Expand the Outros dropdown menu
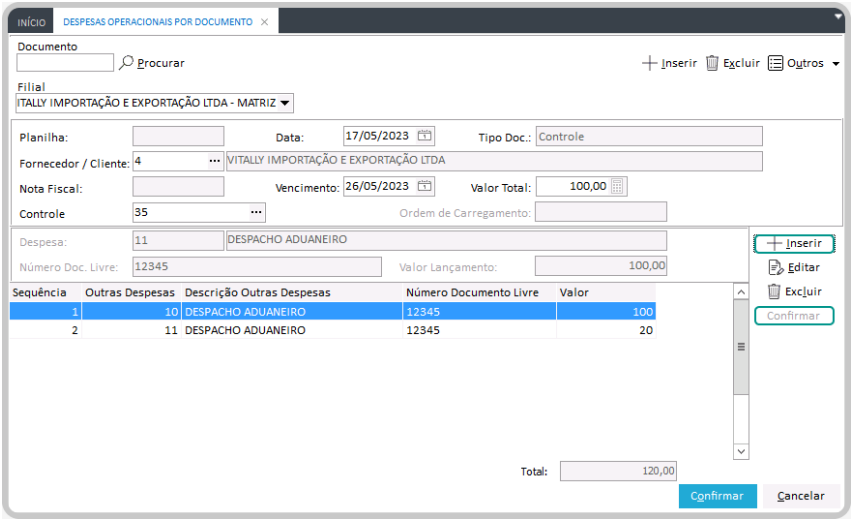This screenshot has height=520, width=853. tap(835, 64)
